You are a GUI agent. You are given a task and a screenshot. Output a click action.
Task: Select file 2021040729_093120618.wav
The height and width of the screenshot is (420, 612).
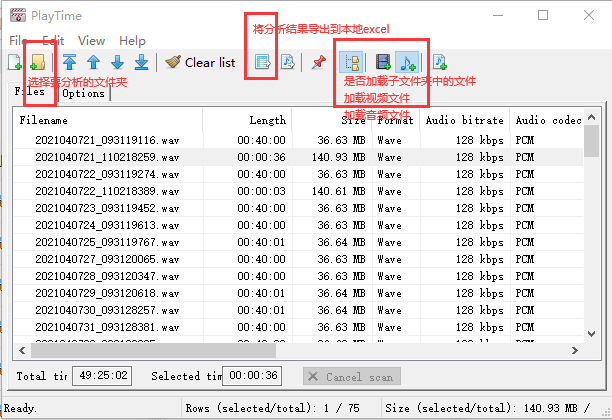[x=107, y=293]
